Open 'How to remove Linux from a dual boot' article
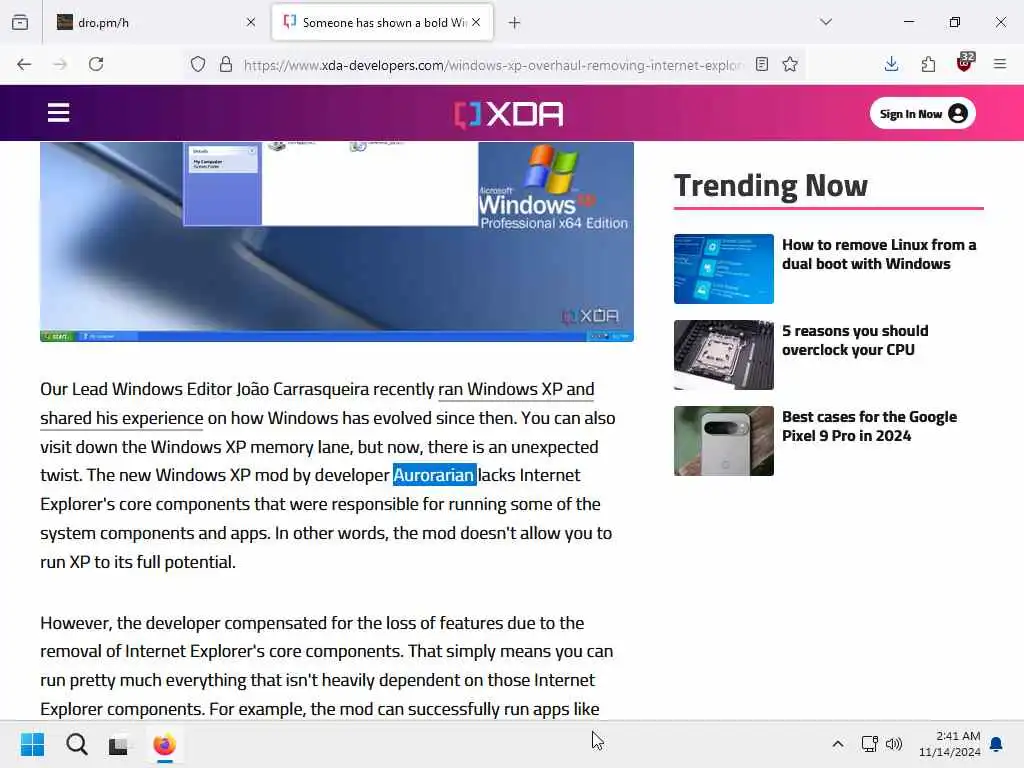 879,254
